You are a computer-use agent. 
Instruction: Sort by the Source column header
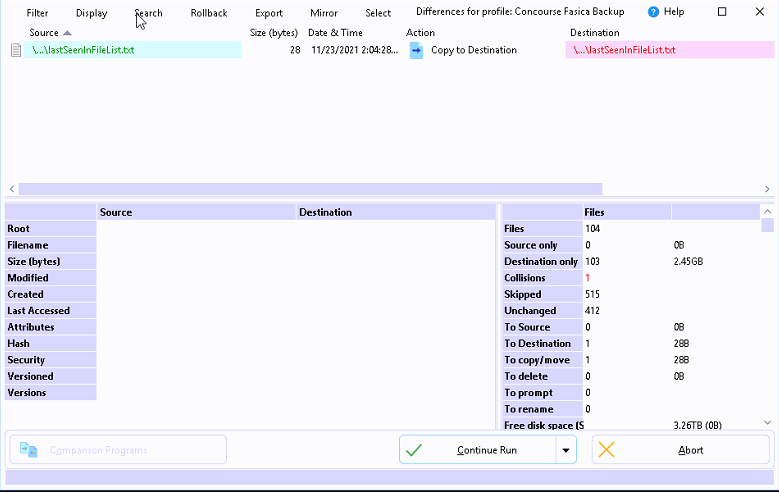pos(44,33)
